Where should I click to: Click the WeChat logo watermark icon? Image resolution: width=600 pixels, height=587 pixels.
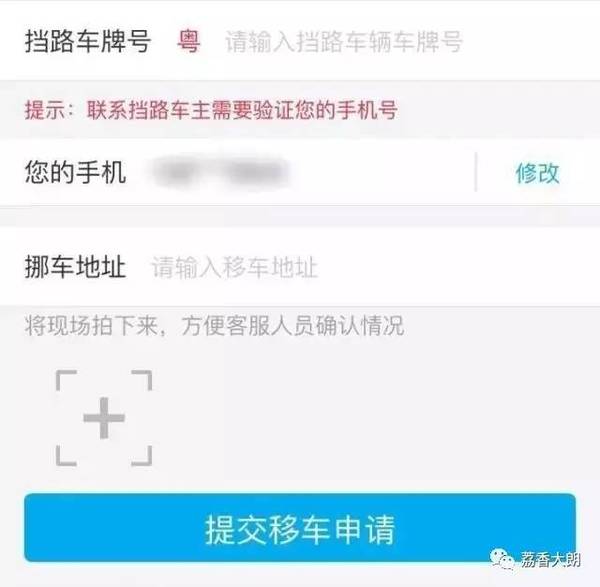click(503, 560)
